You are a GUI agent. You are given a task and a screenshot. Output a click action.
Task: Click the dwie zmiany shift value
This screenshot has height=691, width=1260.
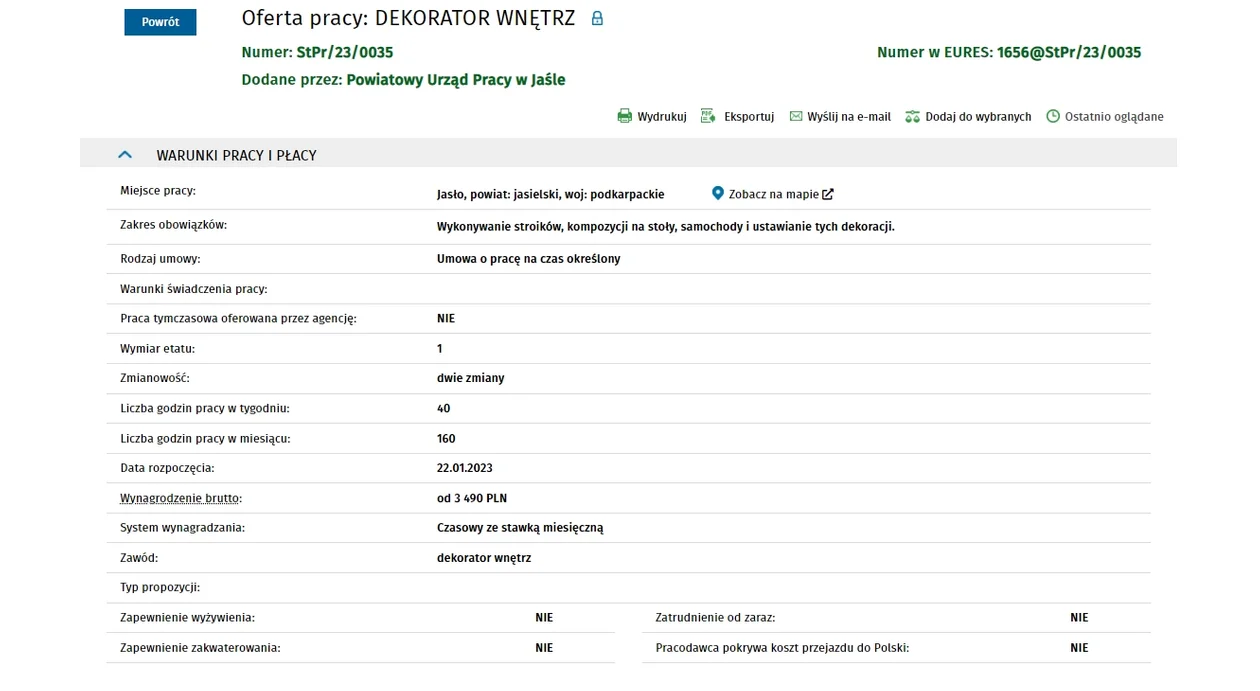tap(471, 378)
